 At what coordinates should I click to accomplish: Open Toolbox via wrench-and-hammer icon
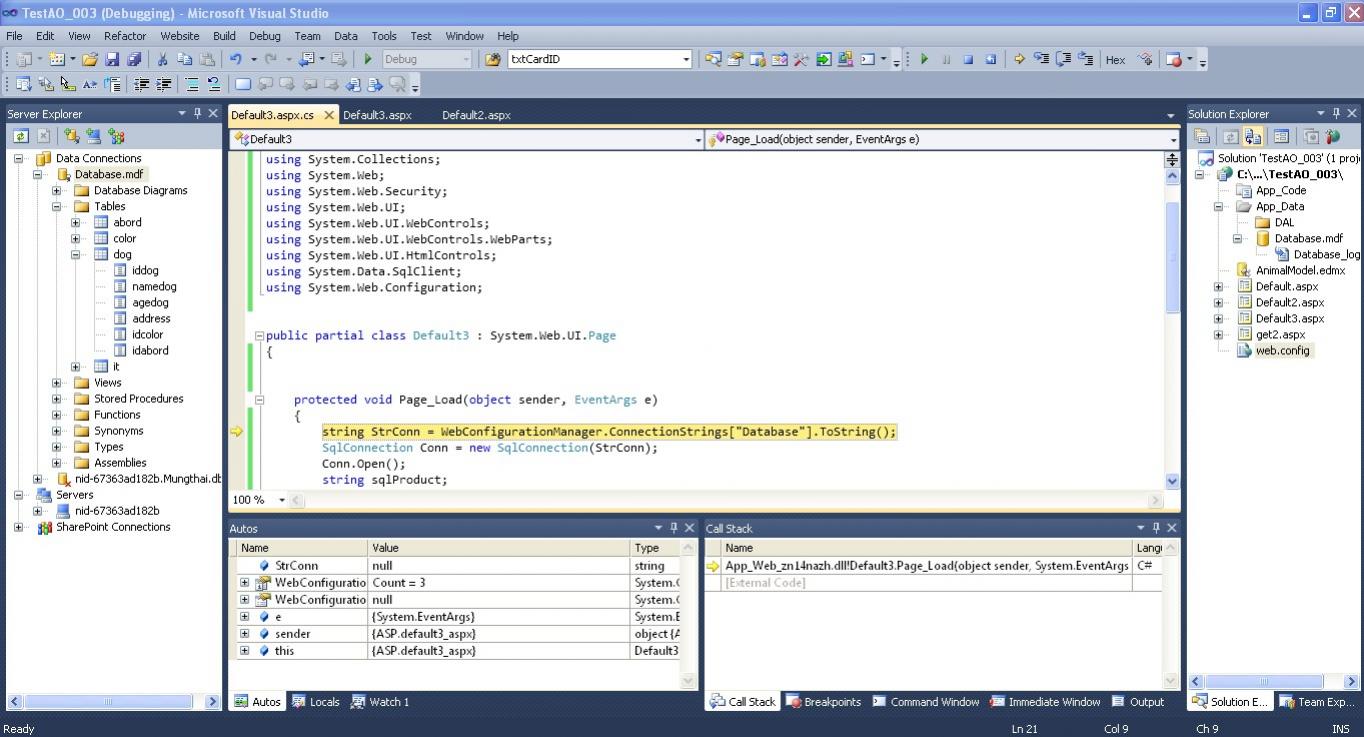pyautogui.click(x=800, y=59)
